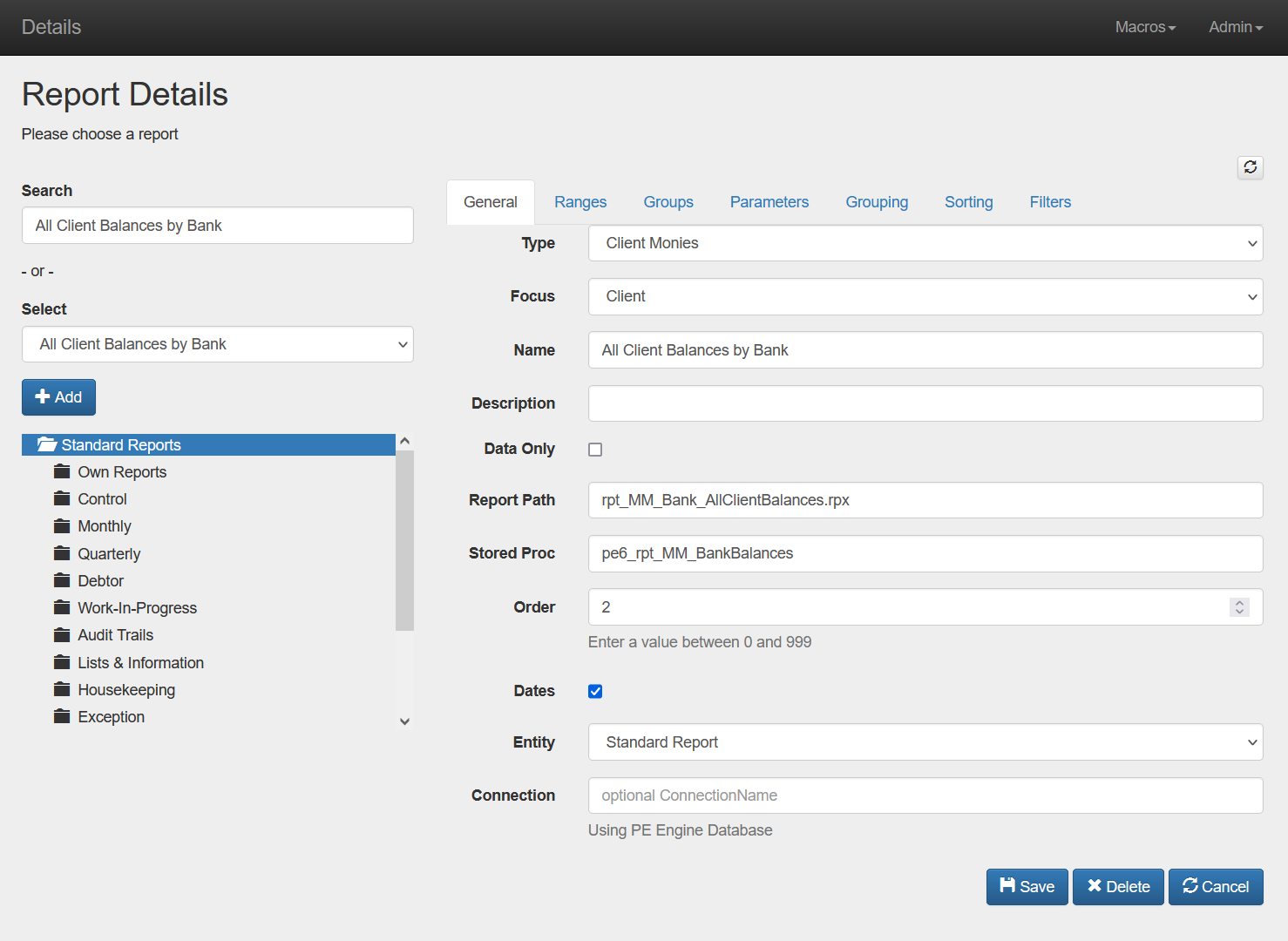
Task: Select Work-In-Progress in the report tree
Action: [137, 608]
